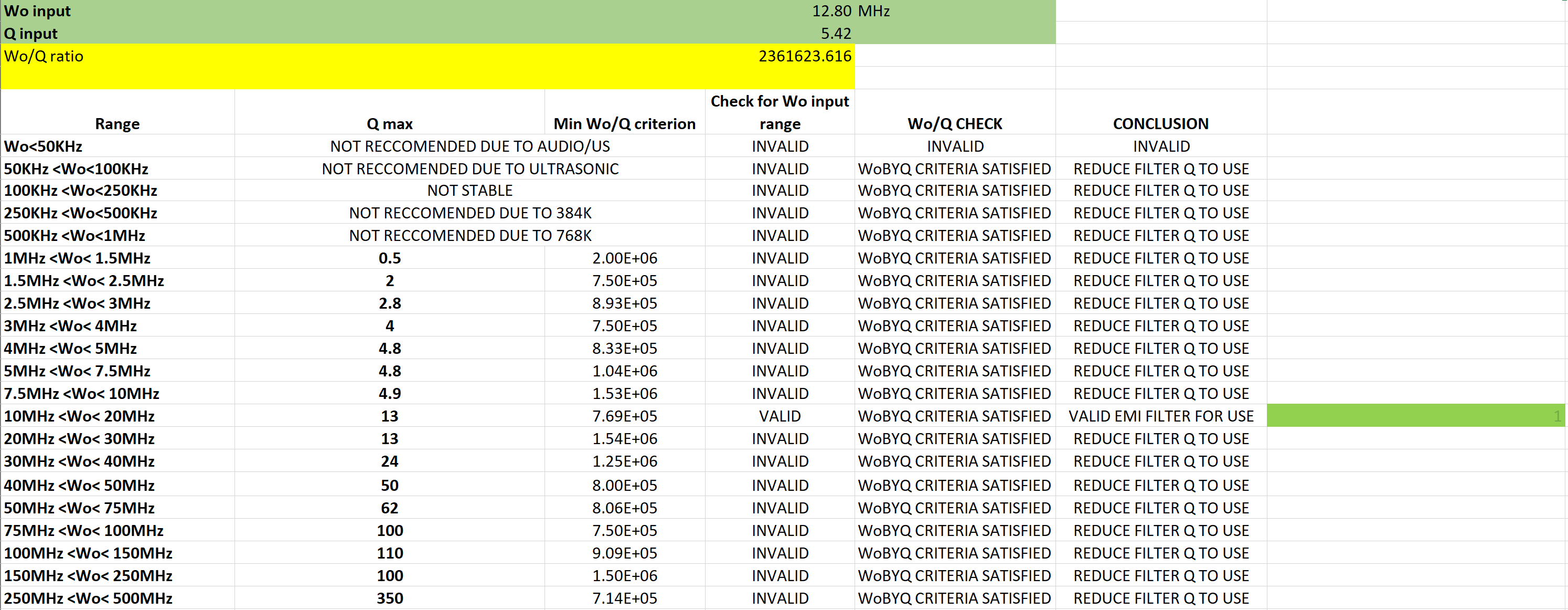The image size is (1568, 610).
Task: Select the 8.00E+05 criterion cell
Action: click(624, 485)
